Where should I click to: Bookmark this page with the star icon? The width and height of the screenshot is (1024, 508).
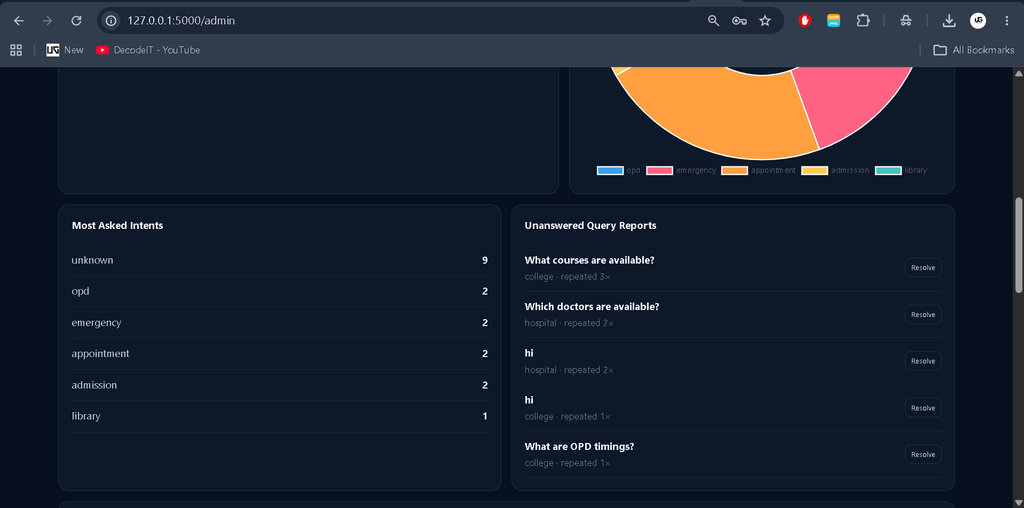point(765,21)
